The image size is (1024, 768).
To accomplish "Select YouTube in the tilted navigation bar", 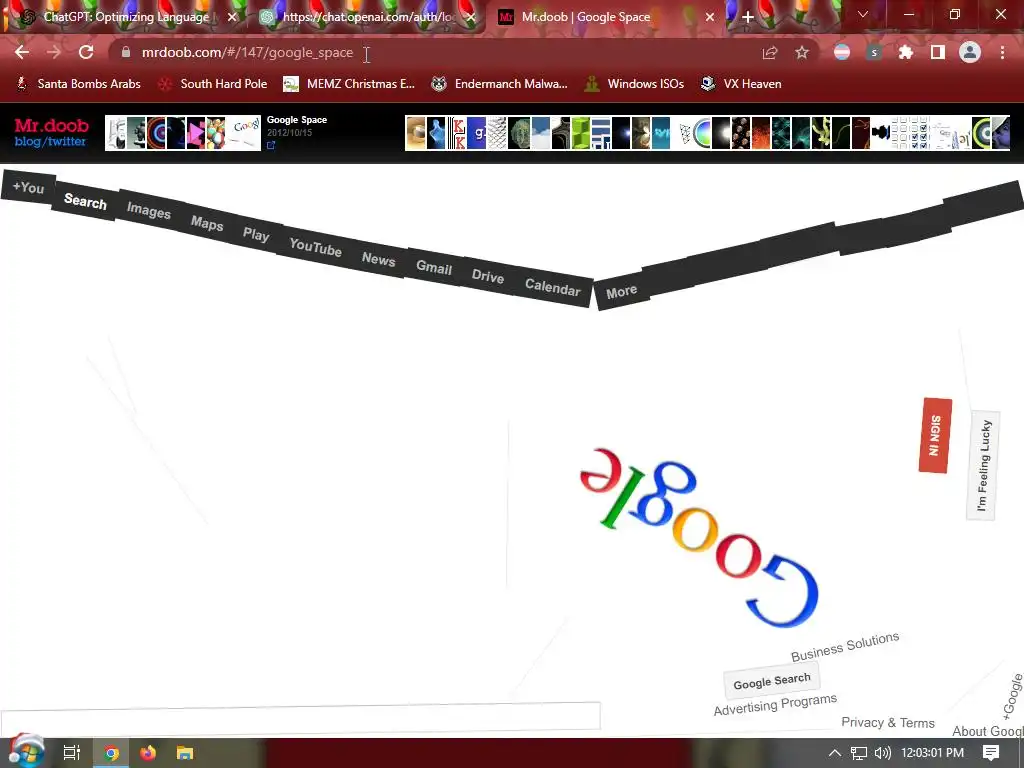I will point(315,247).
